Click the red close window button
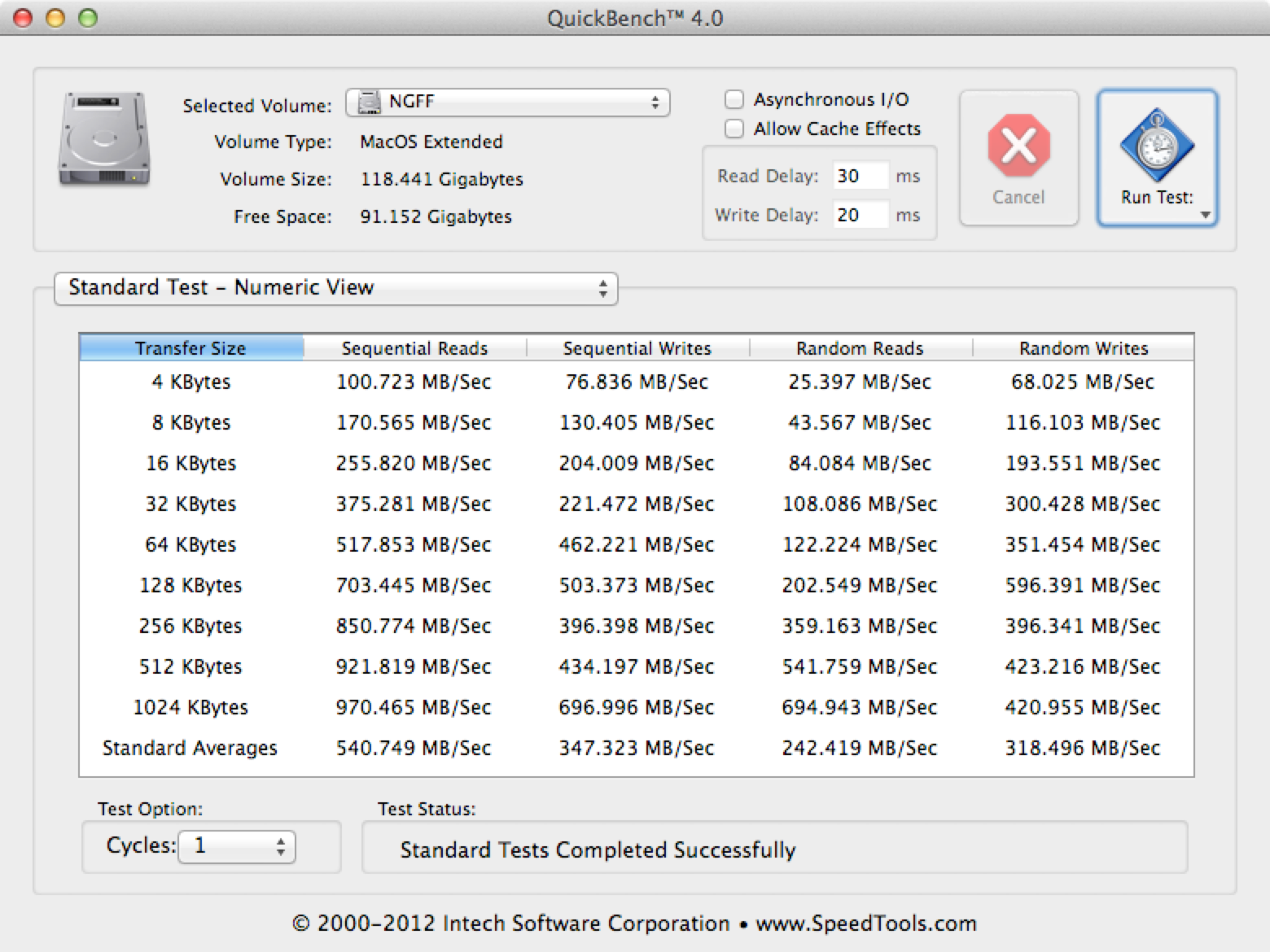Screen dimensions: 1270x952 [24, 18]
